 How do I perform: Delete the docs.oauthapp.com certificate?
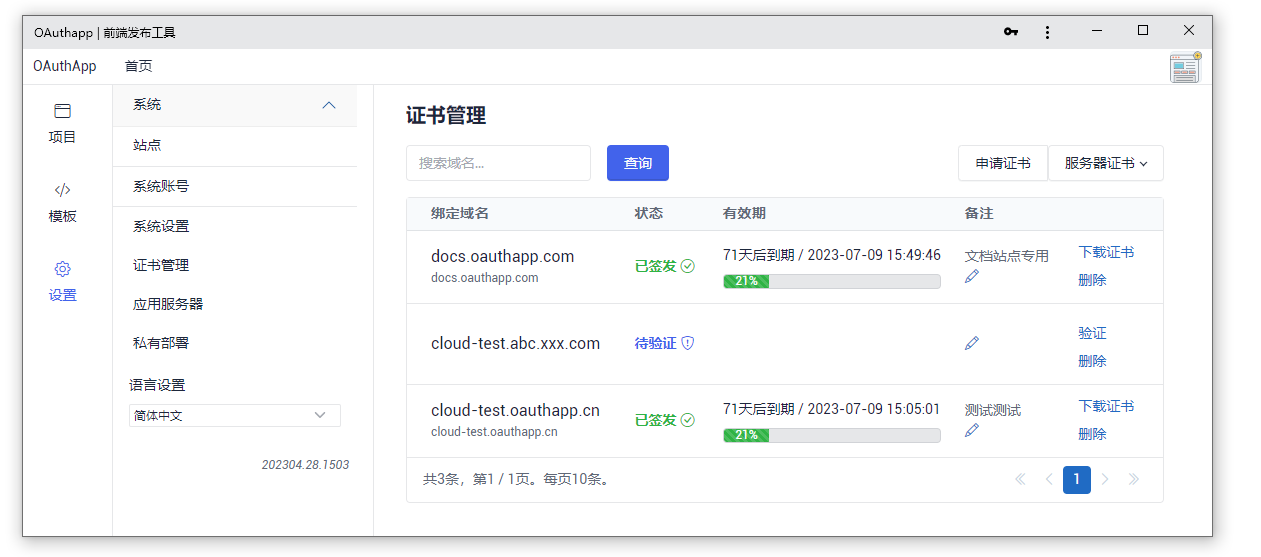click(1092, 280)
